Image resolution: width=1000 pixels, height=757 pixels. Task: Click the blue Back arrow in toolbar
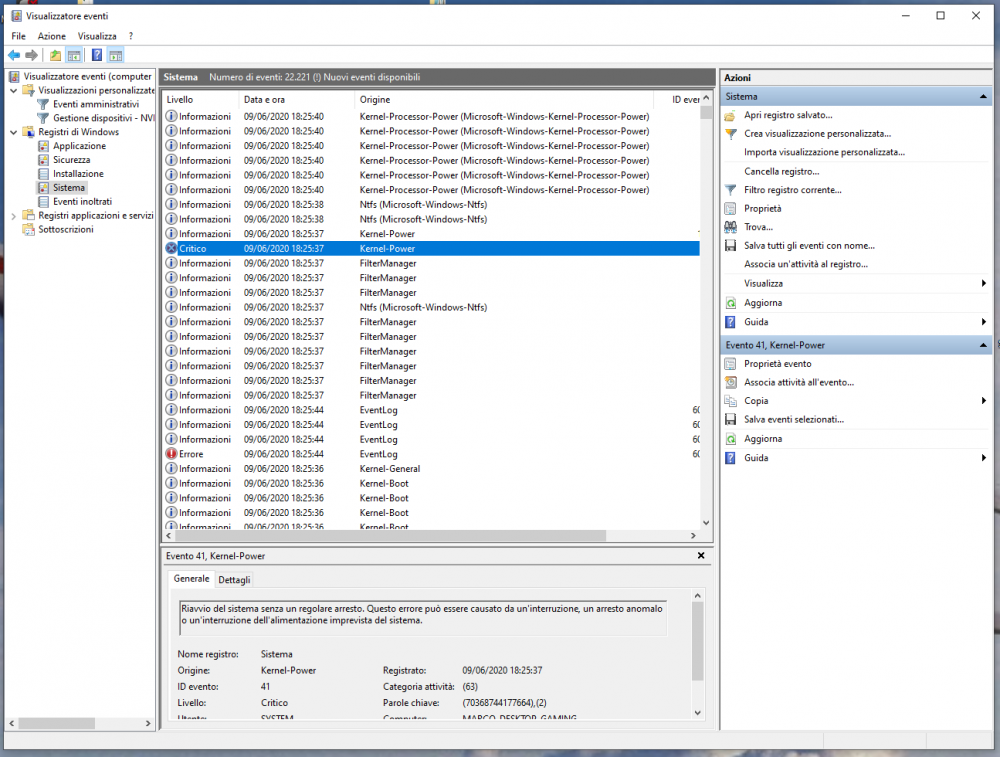tap(14, 55)
